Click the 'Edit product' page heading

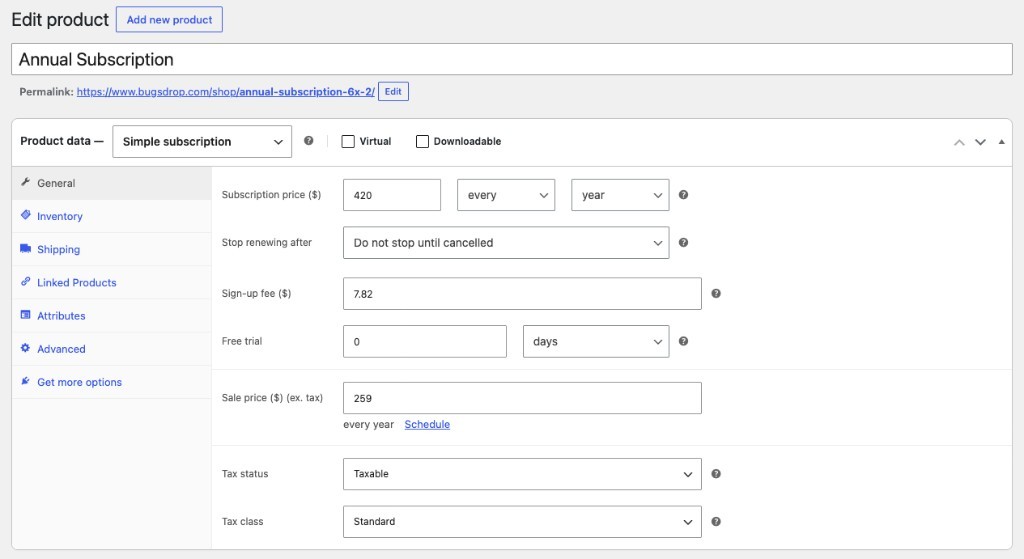coord(60,20)
